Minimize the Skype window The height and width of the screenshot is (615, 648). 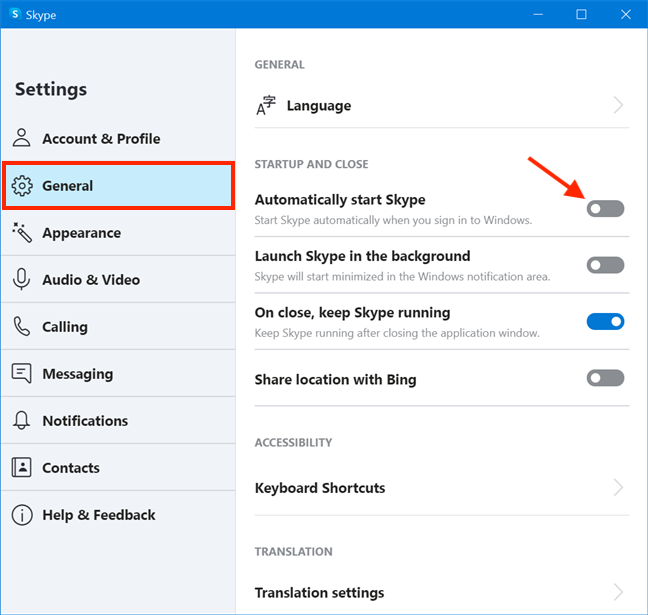538,14
